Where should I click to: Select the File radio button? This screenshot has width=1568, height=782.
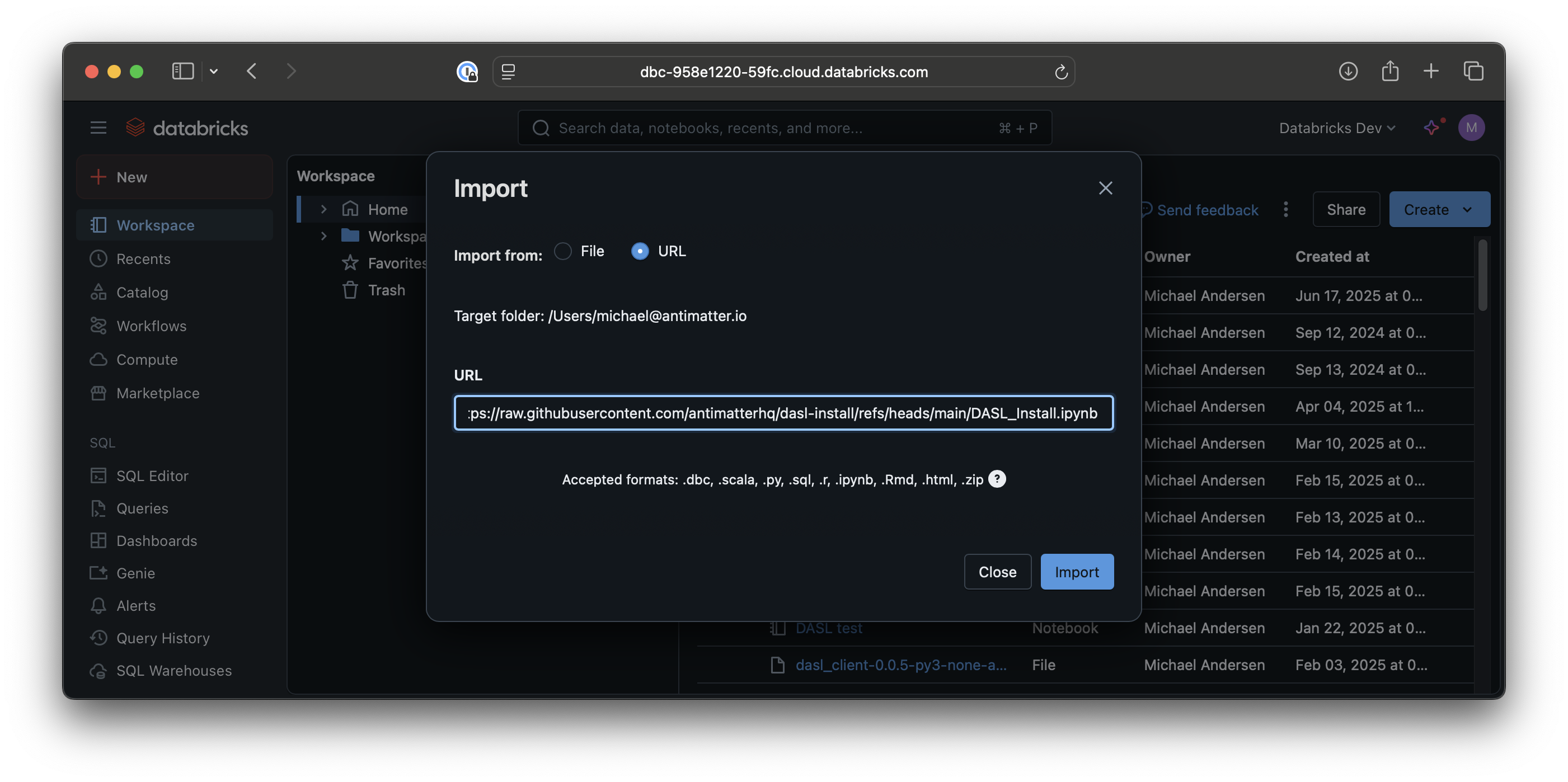[563, 251]
